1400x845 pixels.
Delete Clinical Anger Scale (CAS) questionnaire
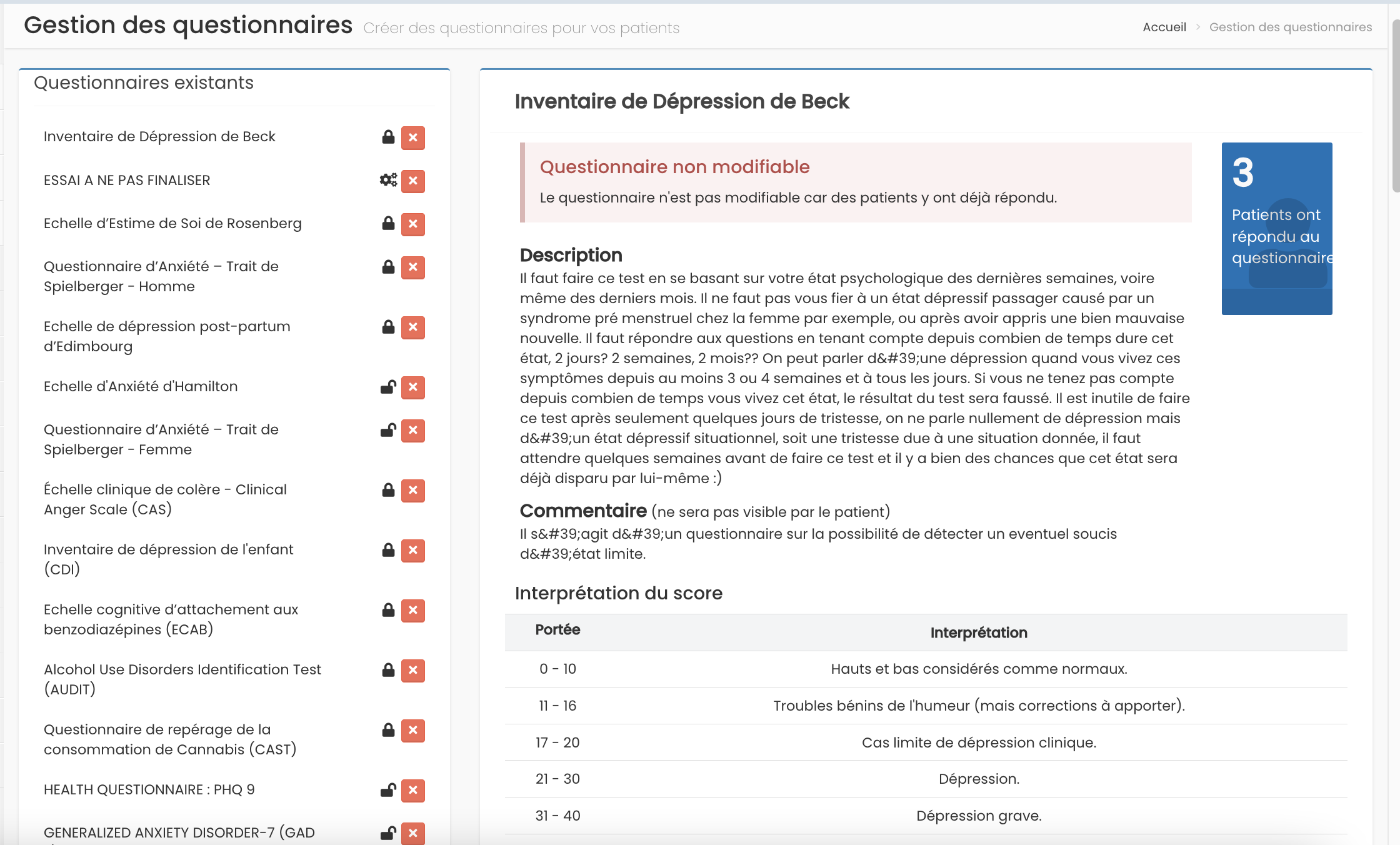tap(413, 490)
